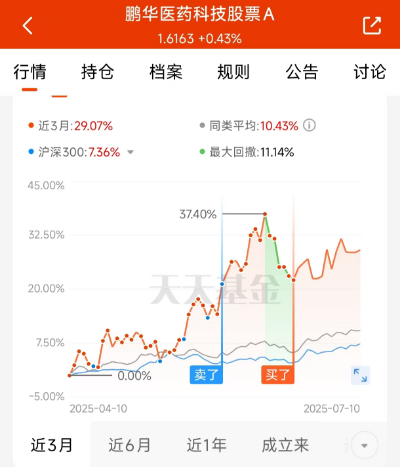Go back with the left arrow icon
This screenshot has height=472, width=402.
[28, 26]
